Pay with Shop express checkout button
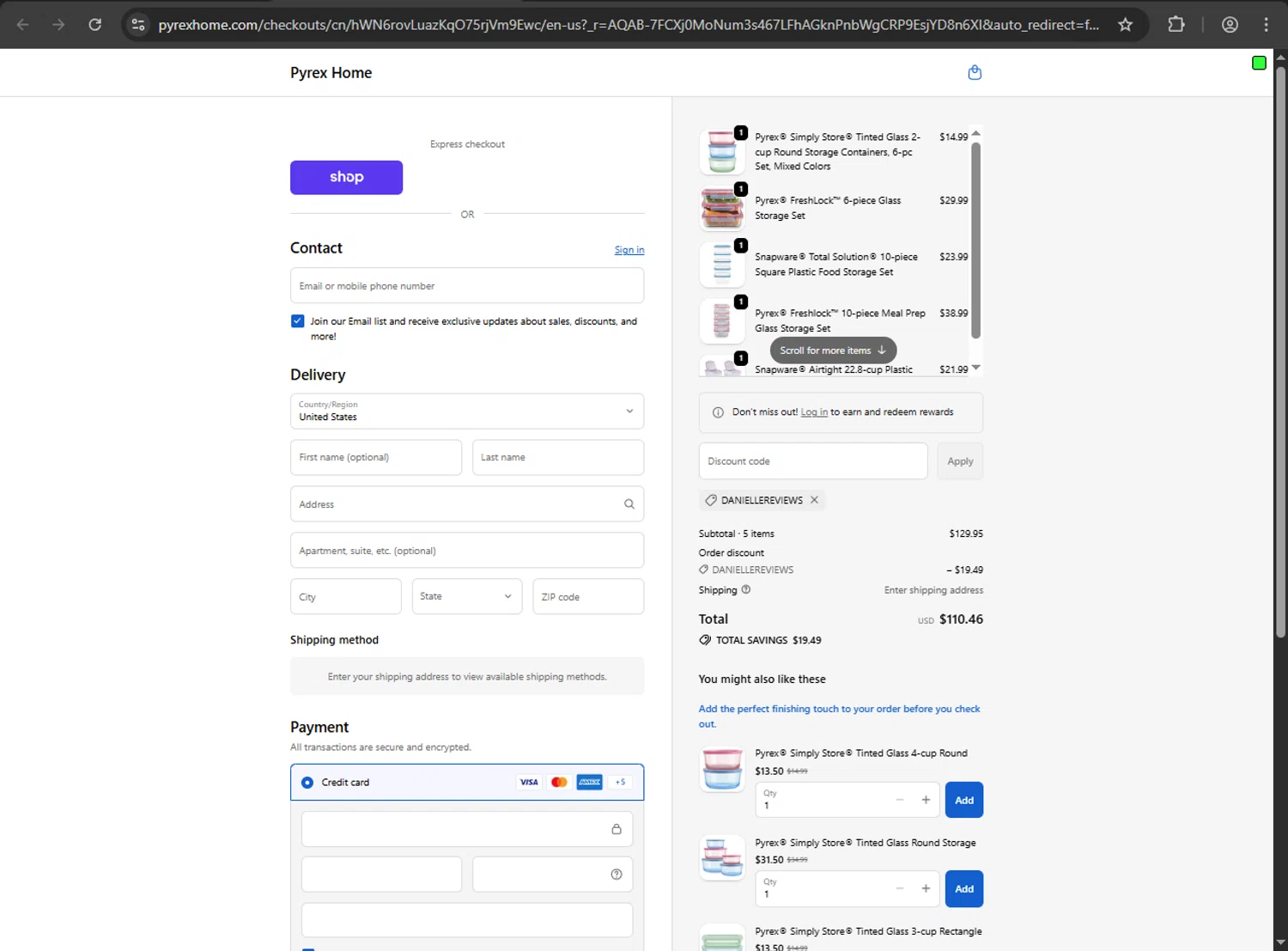The width and height of the screenshot is (1288, 951). click(346, 177)
